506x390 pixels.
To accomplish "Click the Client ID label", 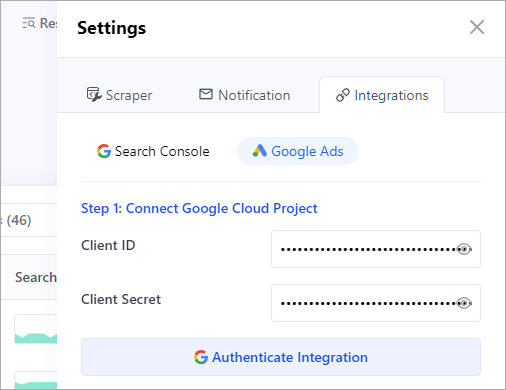I will coord(108,245).
